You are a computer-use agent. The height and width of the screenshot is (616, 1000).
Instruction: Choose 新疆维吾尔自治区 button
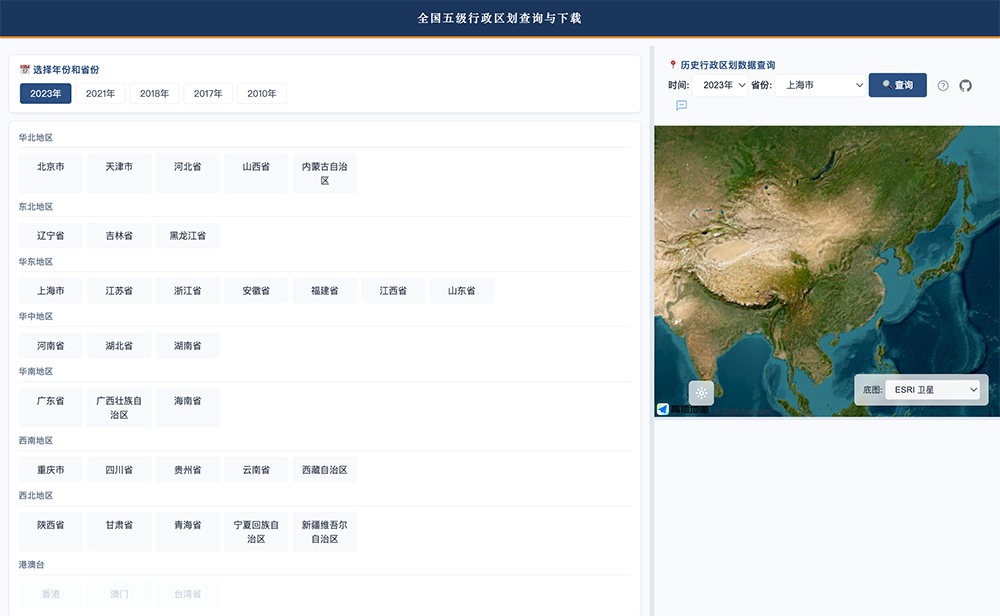tap(325, 532)
